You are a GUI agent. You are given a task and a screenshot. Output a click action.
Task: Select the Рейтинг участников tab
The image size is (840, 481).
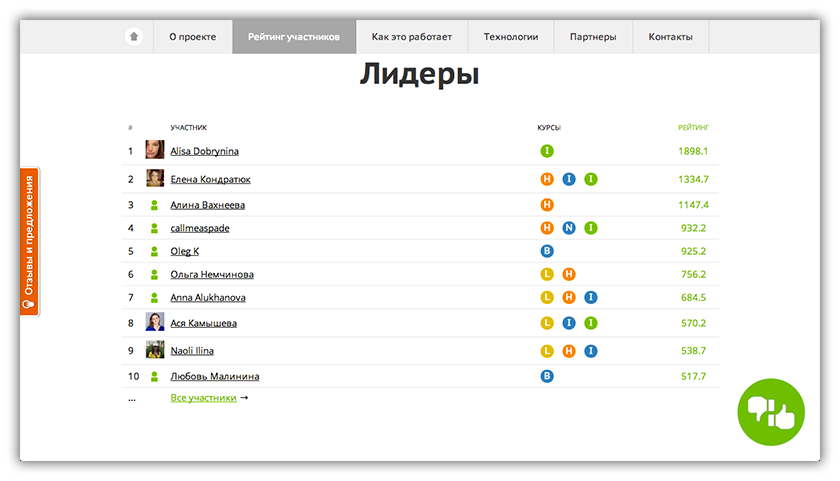[294, 37]
